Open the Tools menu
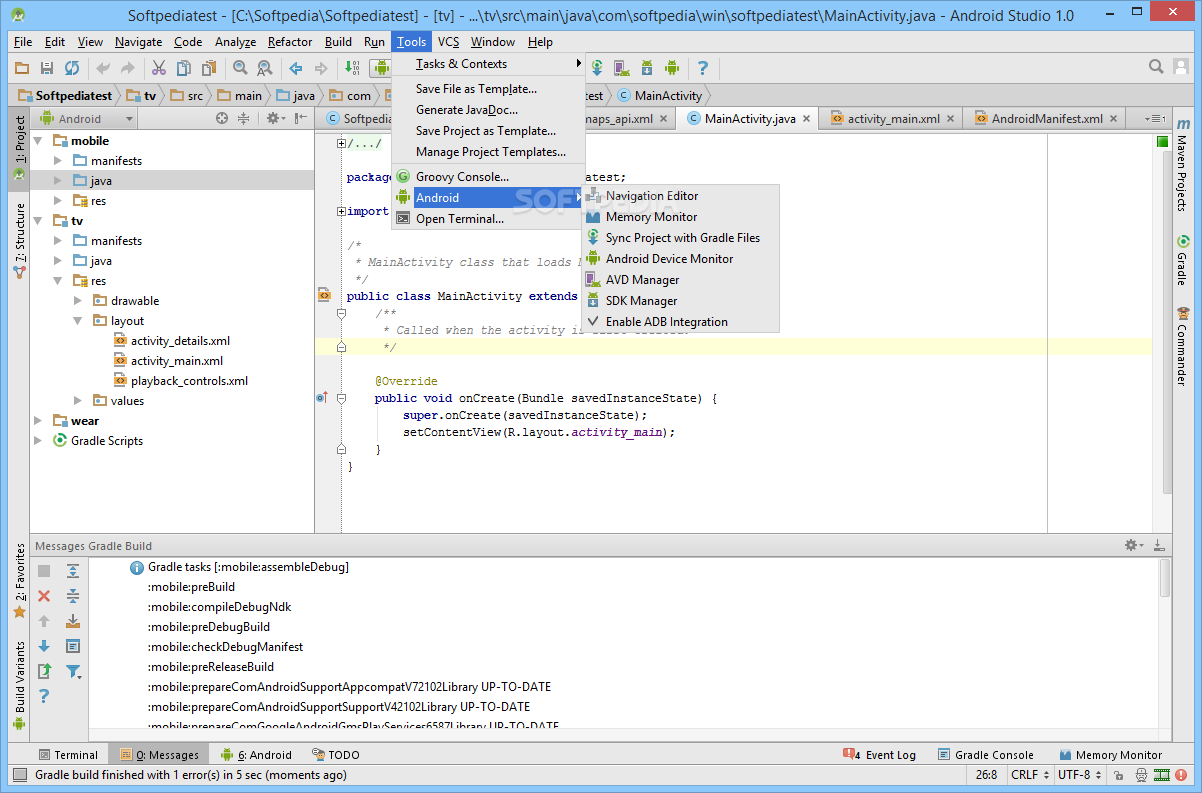 (x=411, y=42)
